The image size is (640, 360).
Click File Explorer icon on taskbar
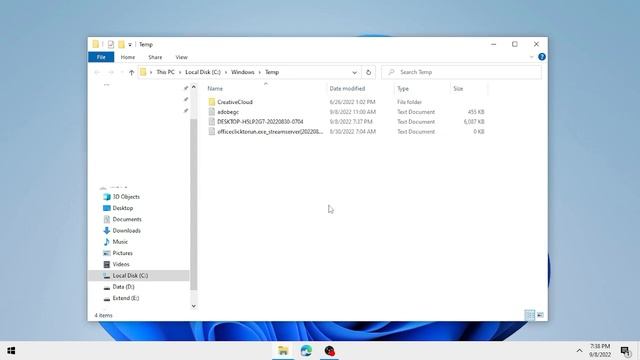(x=283, y=351)
